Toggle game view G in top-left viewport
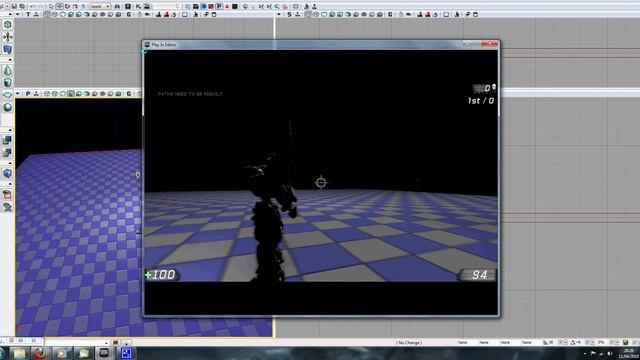 point(129,14)
